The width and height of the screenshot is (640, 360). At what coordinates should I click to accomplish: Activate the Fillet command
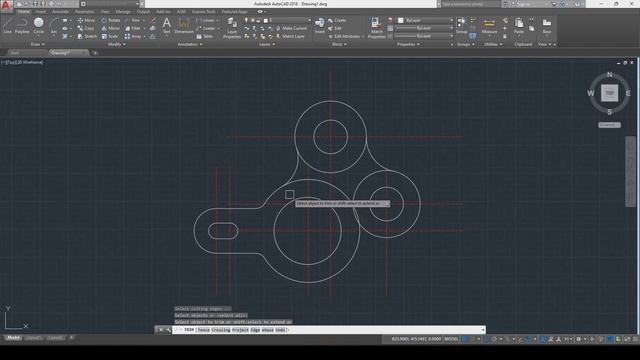coord(133,28)
